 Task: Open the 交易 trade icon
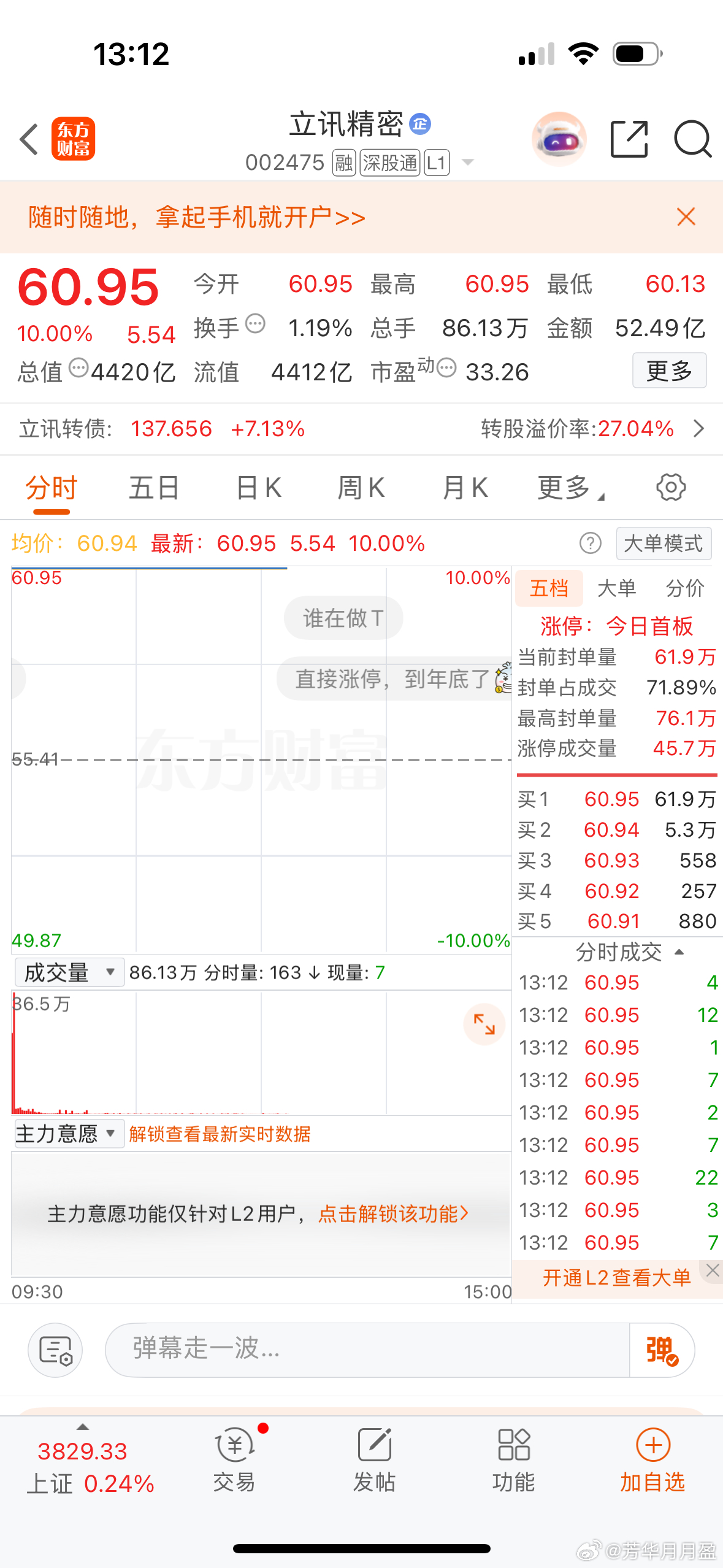235,1459
